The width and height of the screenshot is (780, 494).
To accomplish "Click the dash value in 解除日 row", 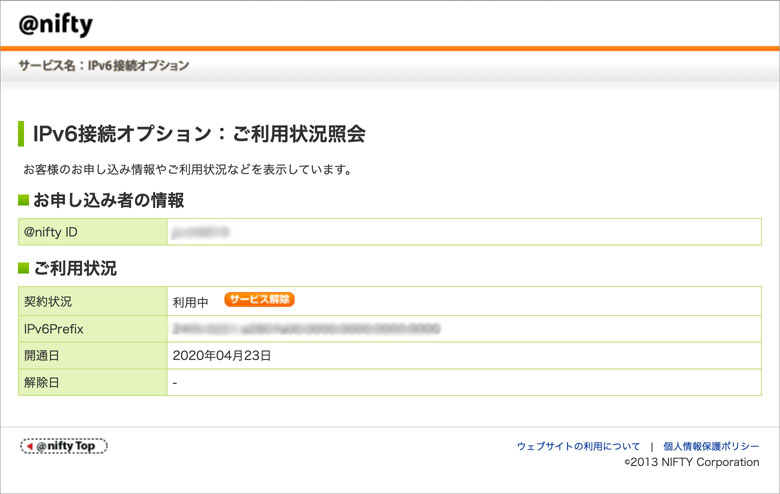I will [175, 383].
